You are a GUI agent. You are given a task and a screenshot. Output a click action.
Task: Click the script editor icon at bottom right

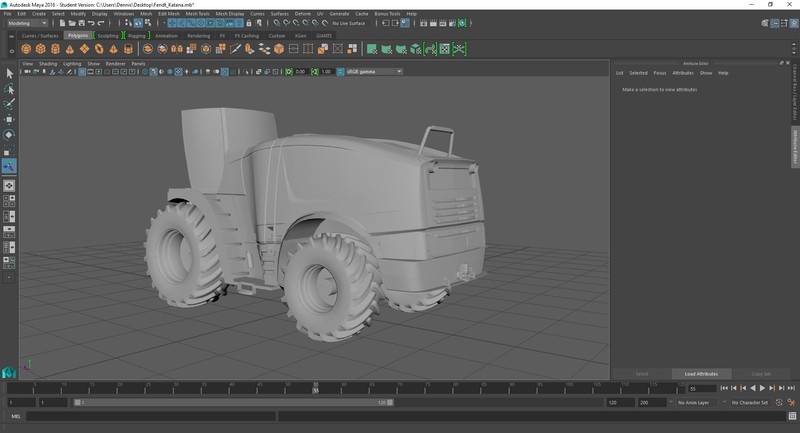(792, 416)
